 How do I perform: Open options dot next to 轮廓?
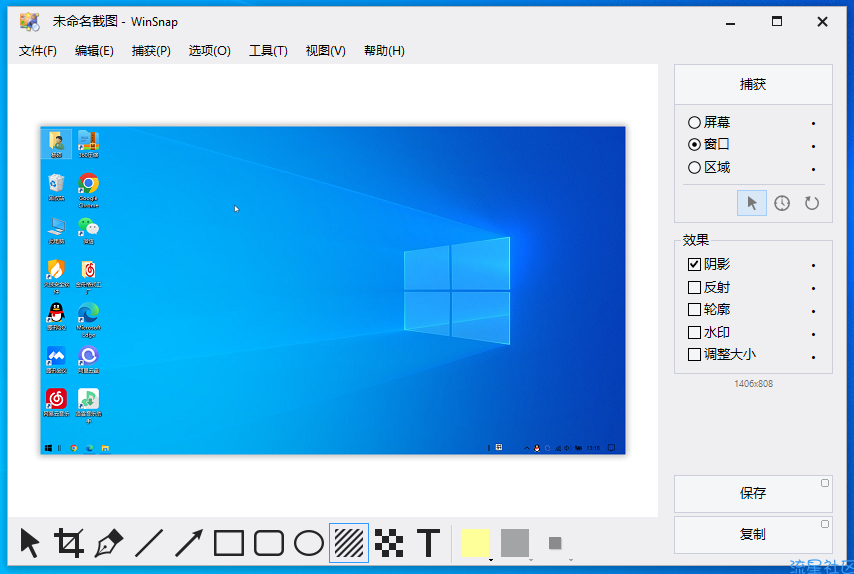[x=813, y=312]
